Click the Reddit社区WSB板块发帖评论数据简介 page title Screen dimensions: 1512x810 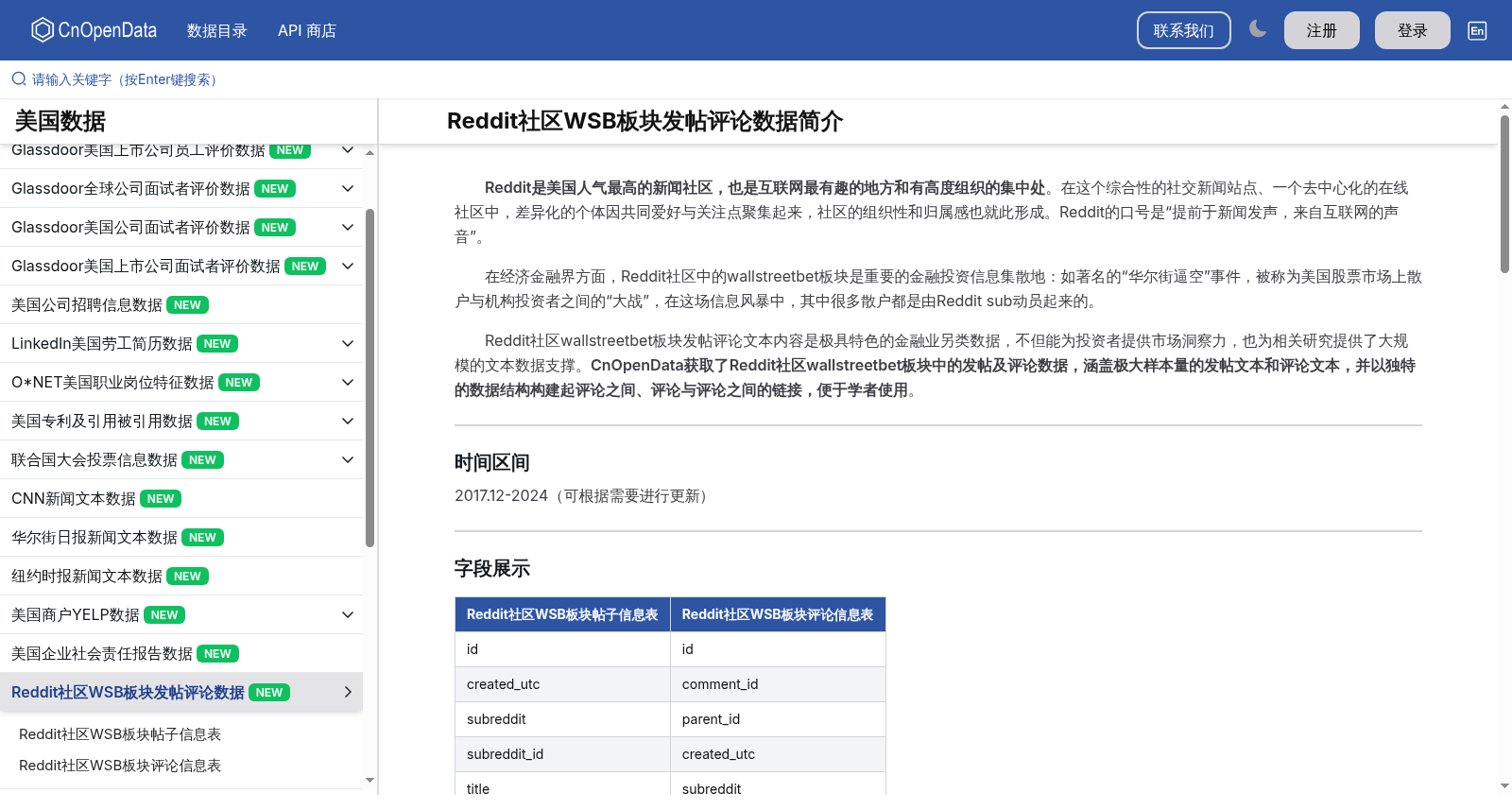point(644,121)
